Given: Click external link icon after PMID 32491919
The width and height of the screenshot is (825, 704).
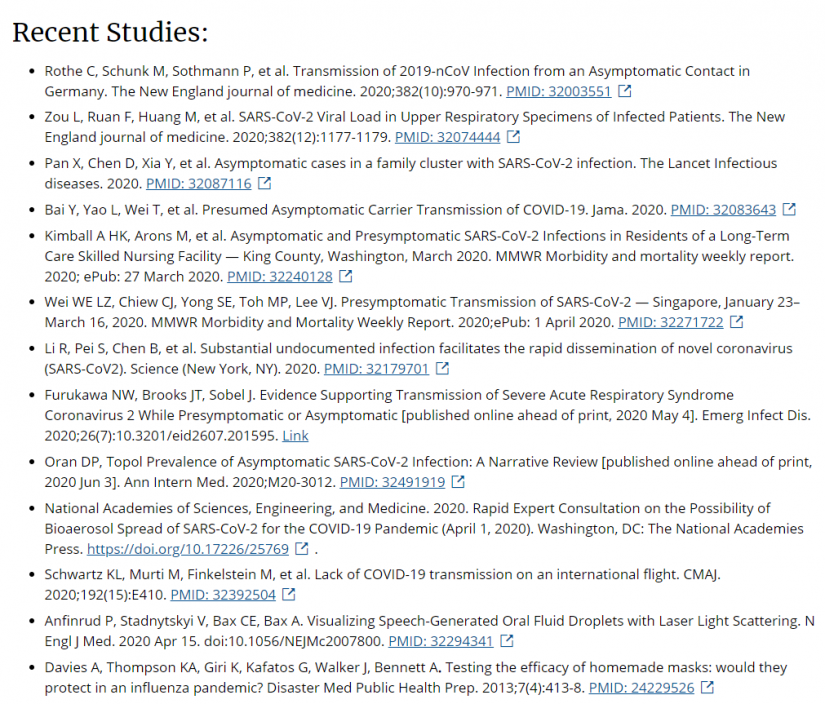Looking at the screenshot, I should coord(458,482).
